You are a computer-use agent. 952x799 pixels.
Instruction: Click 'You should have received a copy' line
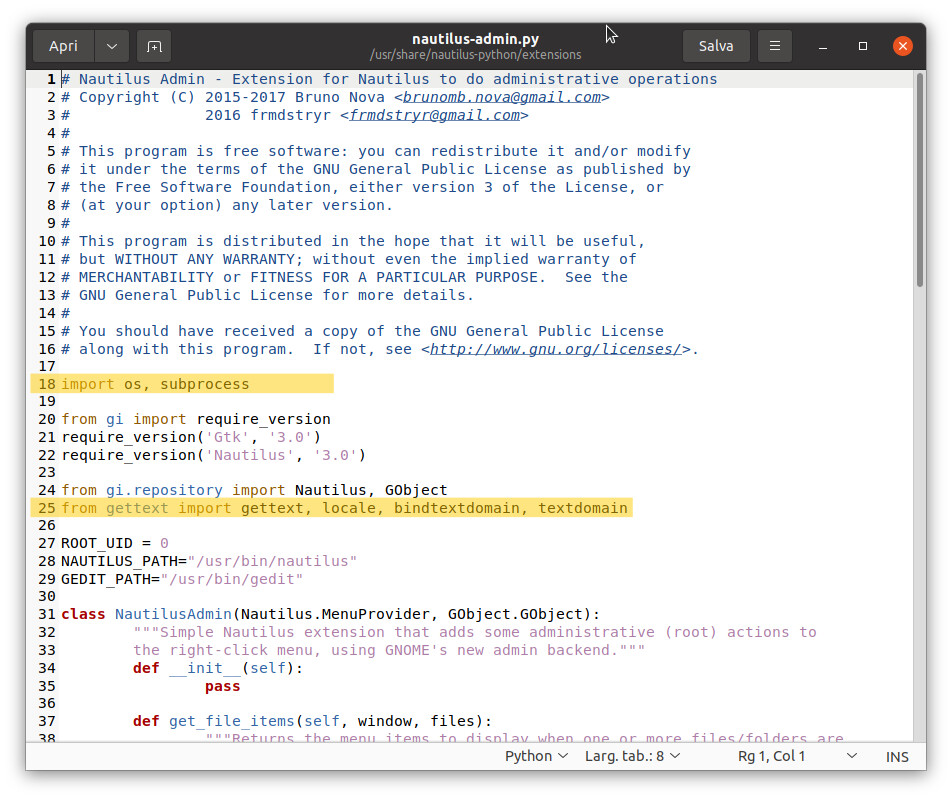[362, 331]
